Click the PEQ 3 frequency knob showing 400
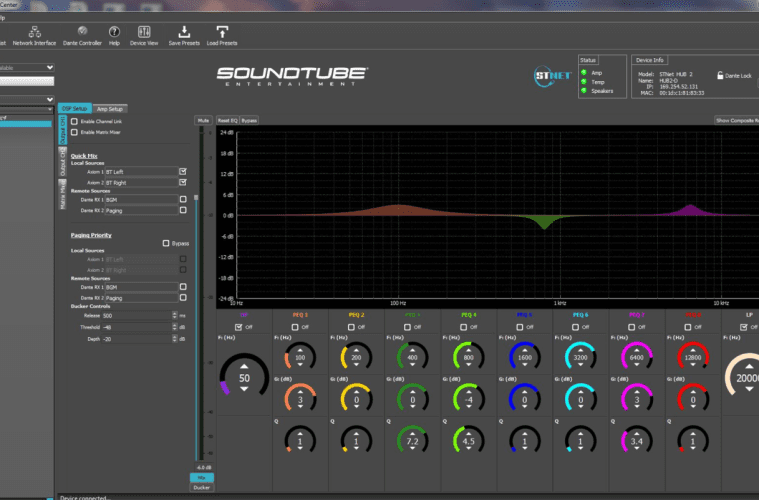The width and height of the screenshot is (759, 500). pyautogui.click(x=412, y=357)
